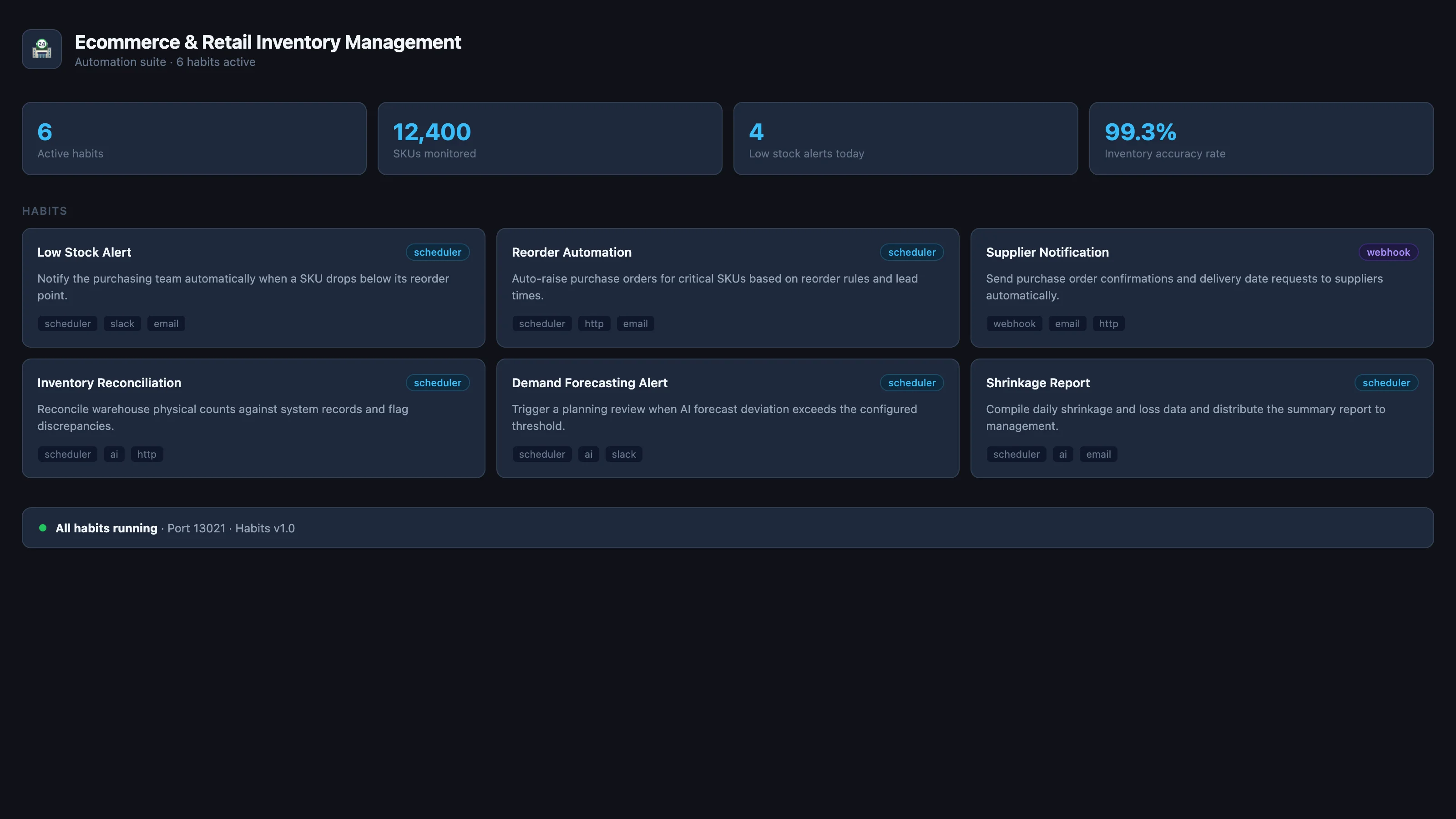Screen dimensions: 1456x819
Task: Click the HABITS section heading
Action: point(45,211)
